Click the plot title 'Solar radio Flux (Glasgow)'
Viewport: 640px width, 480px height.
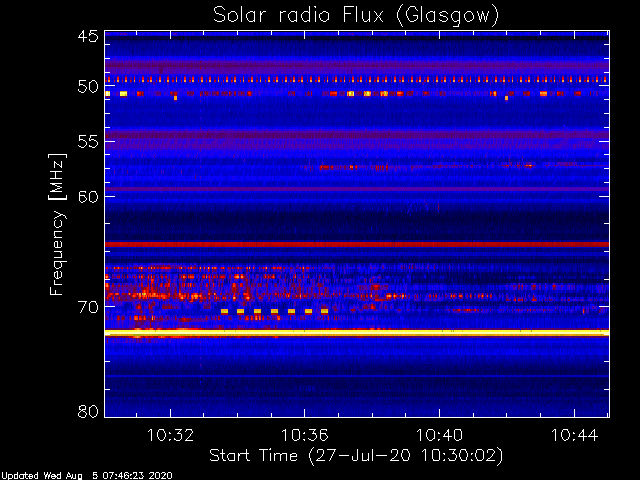(x=356, y=16)
